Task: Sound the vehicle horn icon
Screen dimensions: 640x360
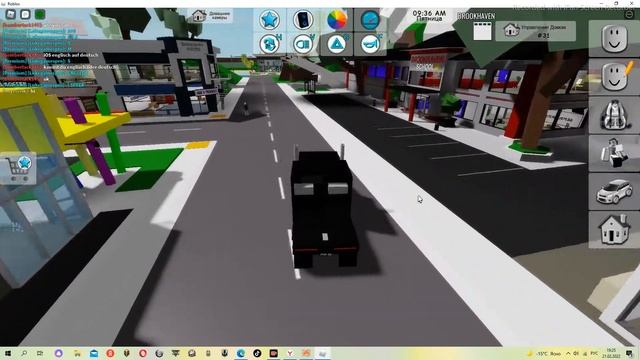Action: pyautogui.click(x=370, y=44)
